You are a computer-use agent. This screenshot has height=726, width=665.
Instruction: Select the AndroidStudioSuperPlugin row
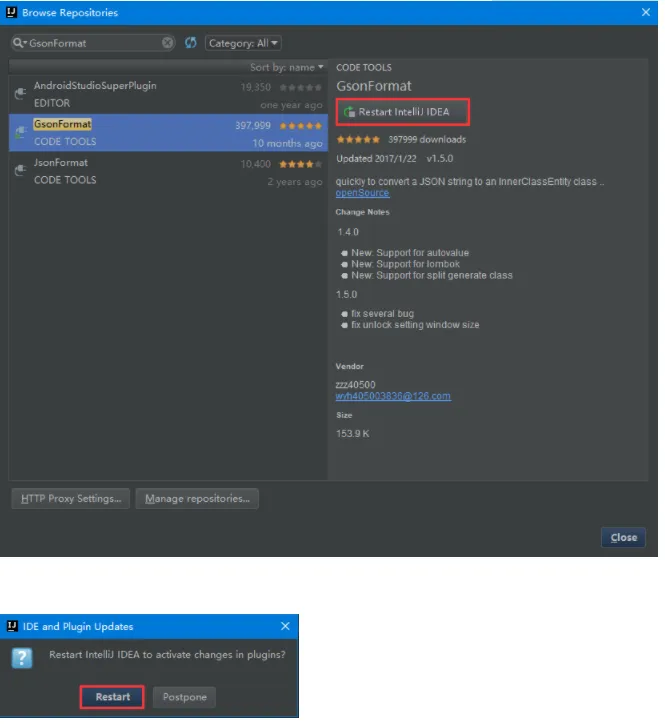pyautogui.click(x=168, y=94)
